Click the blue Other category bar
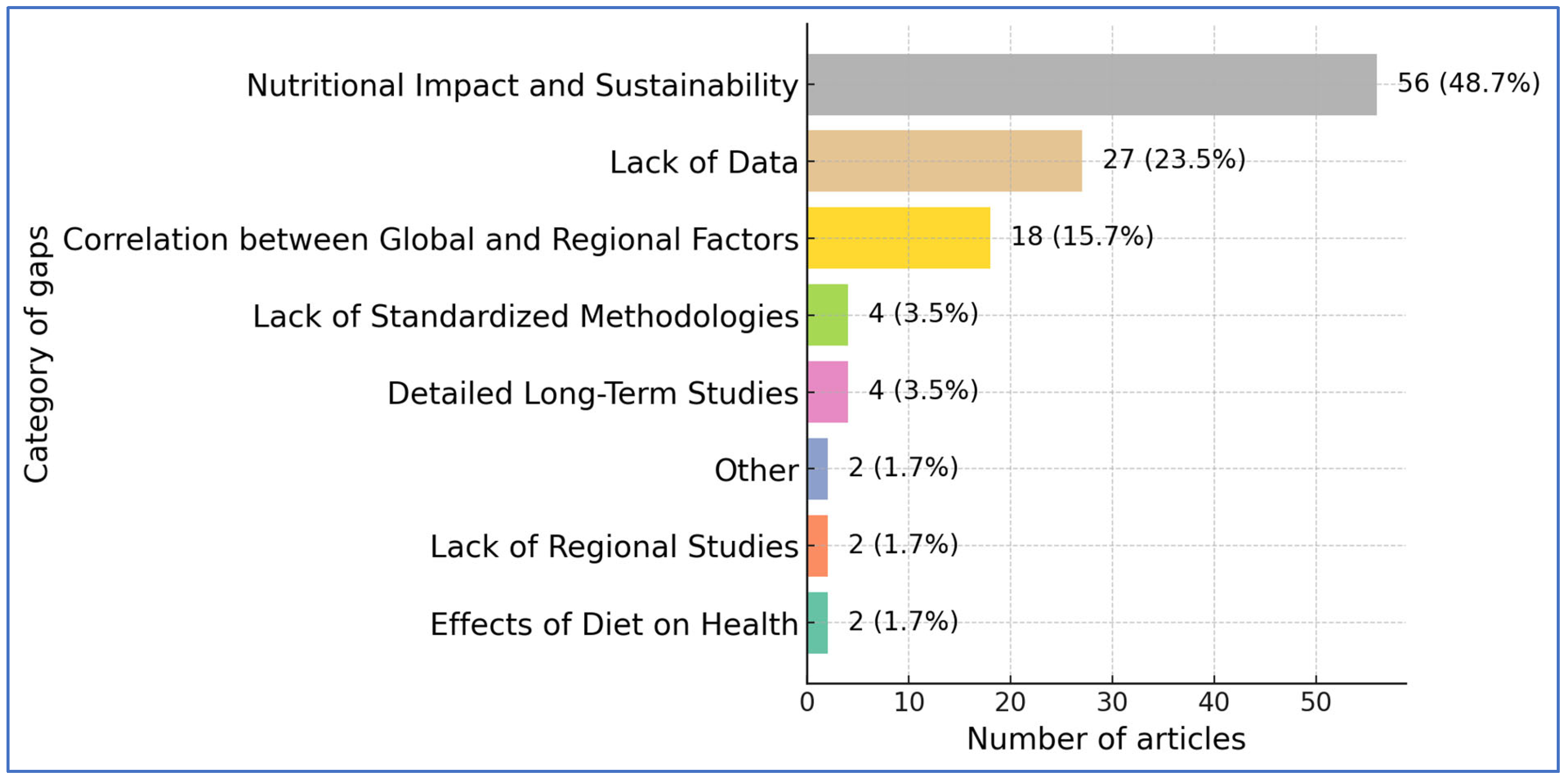The height and width of the screenshot is (782, 1568). point(818,469)
